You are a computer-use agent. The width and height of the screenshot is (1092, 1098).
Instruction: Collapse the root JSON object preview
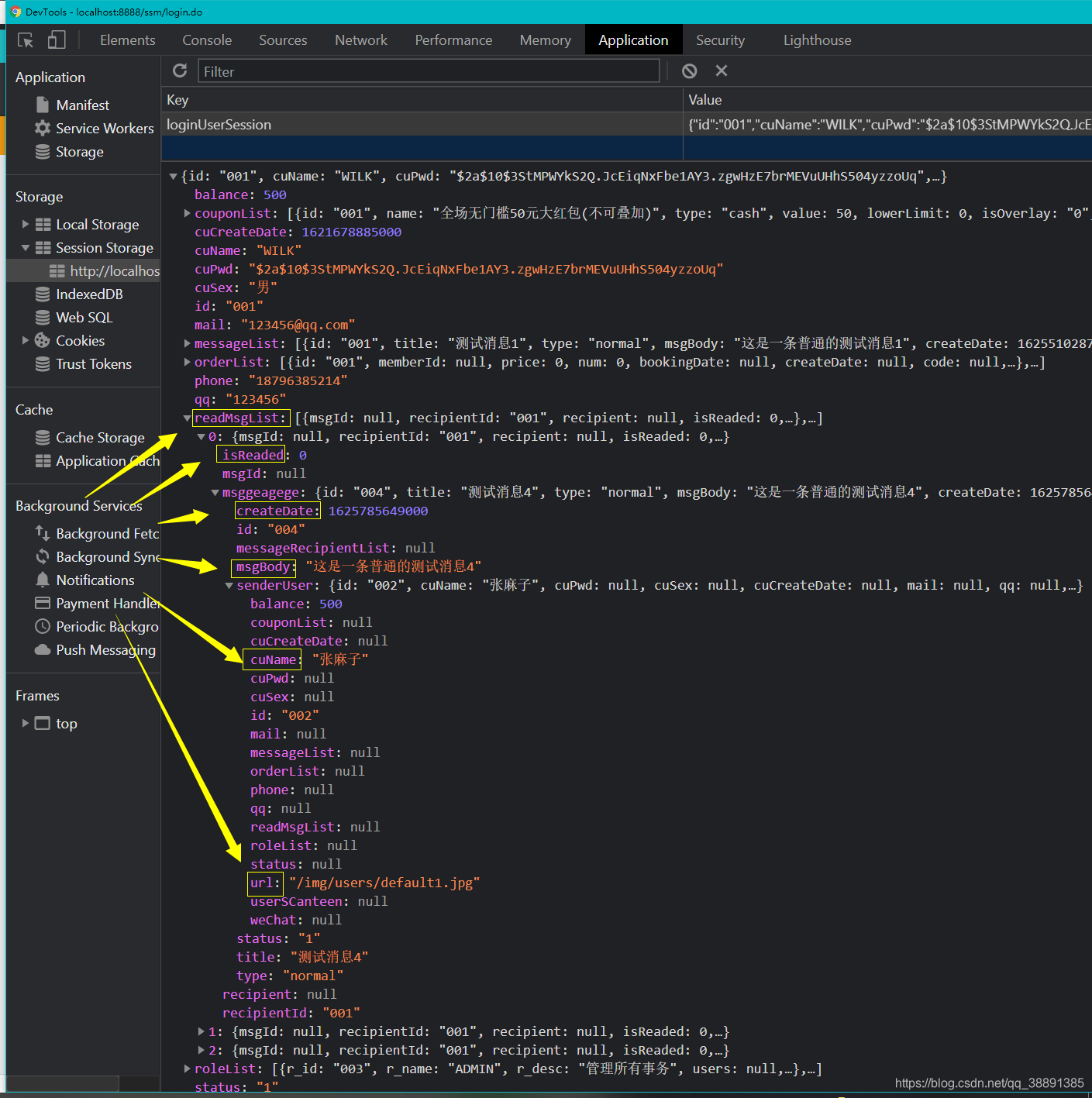[174, 177]
